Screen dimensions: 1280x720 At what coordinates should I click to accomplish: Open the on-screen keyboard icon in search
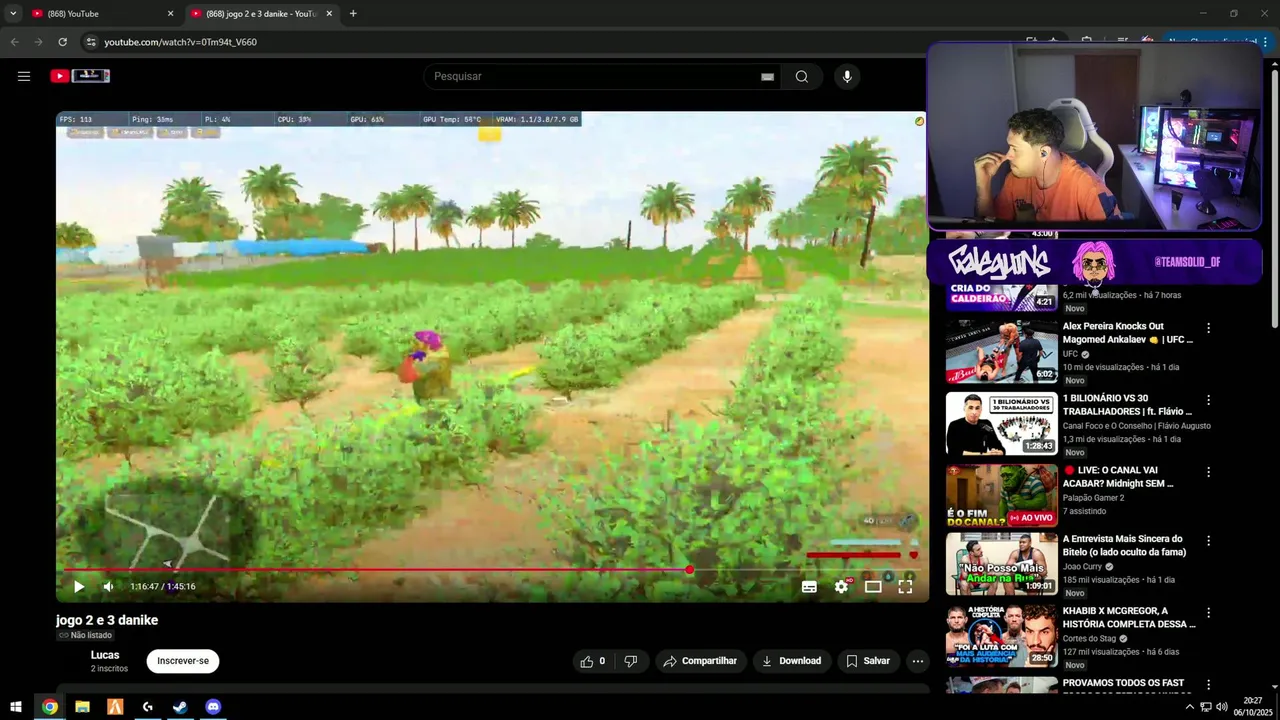(x=767, y=77)
